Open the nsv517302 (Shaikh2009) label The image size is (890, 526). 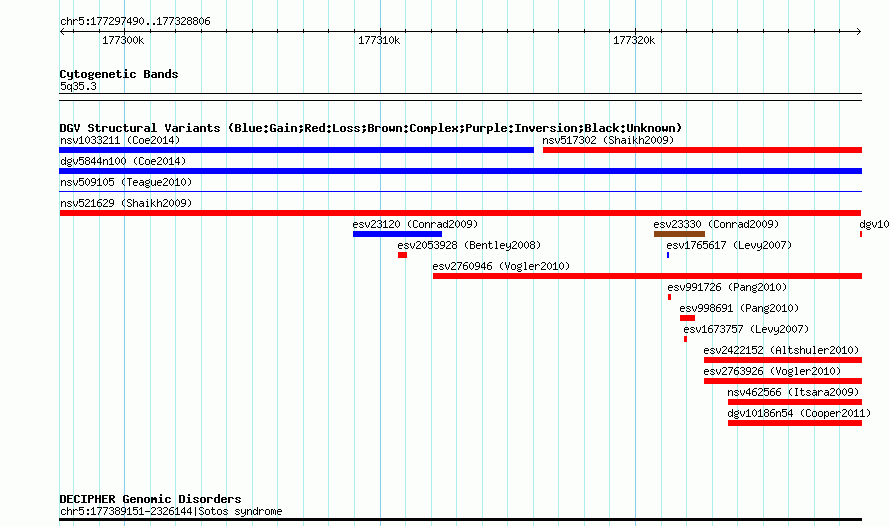[x=608, y=140]
